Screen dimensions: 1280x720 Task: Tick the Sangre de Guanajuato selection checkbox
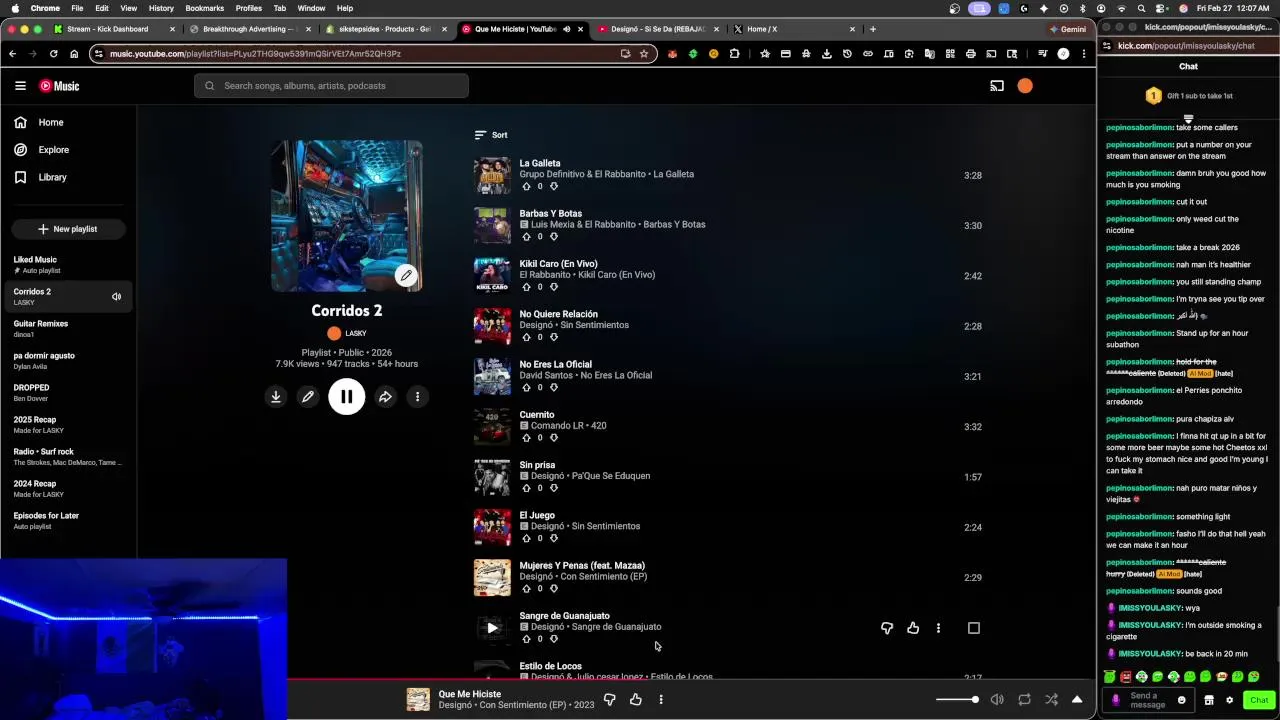tap(974, 628)
